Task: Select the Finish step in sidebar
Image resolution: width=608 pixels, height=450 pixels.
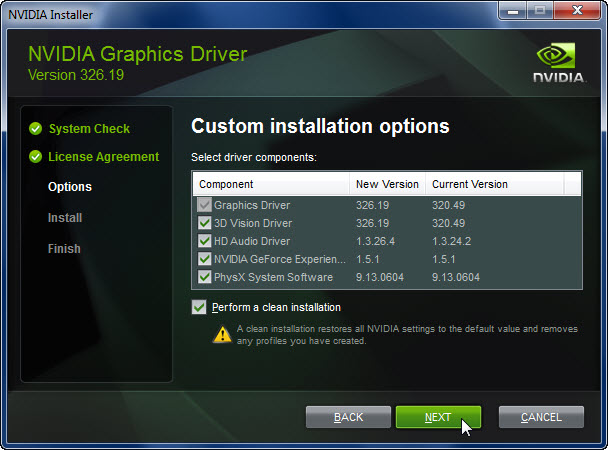Action: (64, 248)
